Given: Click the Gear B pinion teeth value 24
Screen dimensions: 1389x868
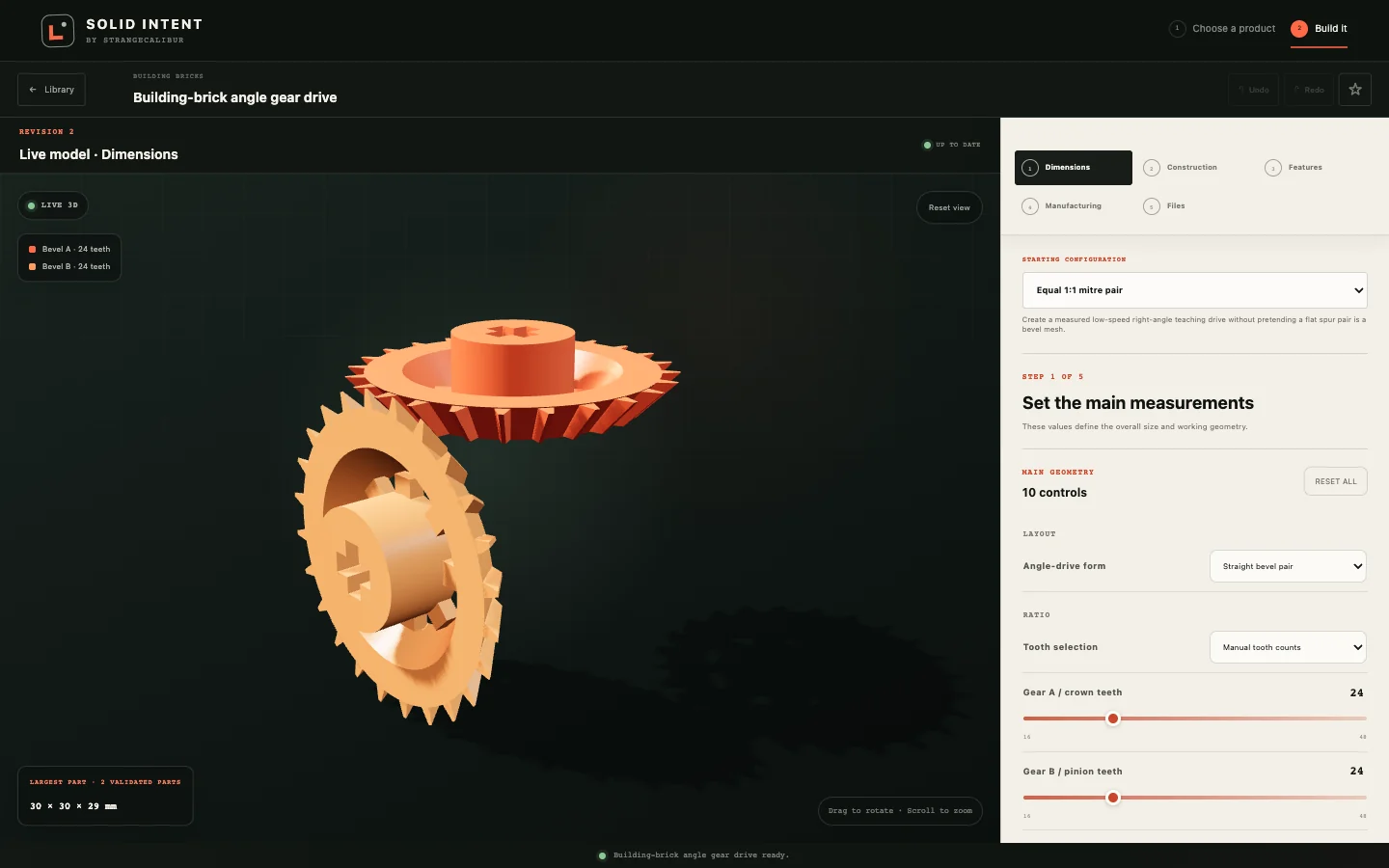Looking at the screenshot, I should click(1356, 772).
